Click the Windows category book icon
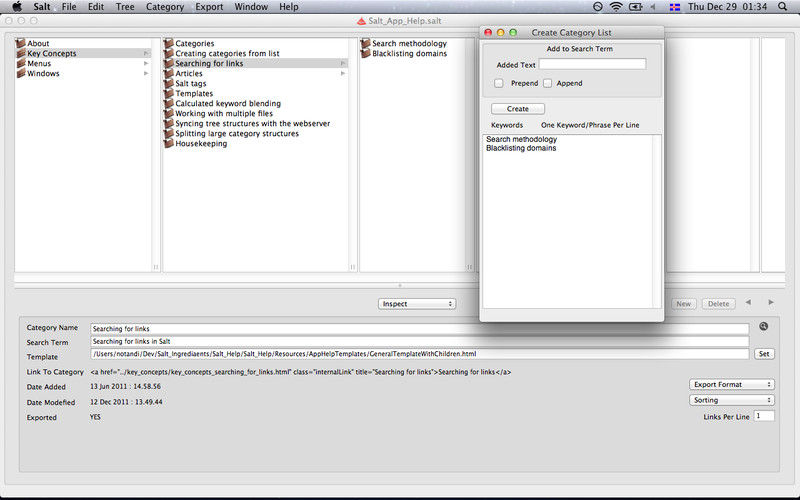This screenshot has height=500, width=800. coord(20,73)
